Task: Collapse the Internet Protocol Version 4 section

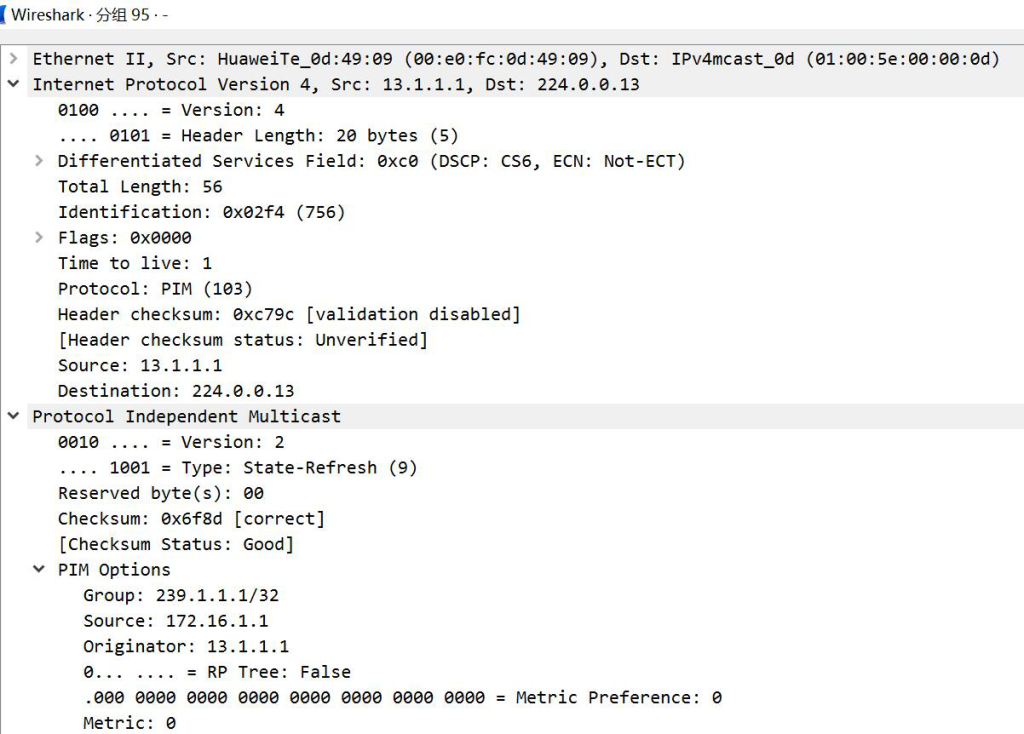Action: [14, 84]
